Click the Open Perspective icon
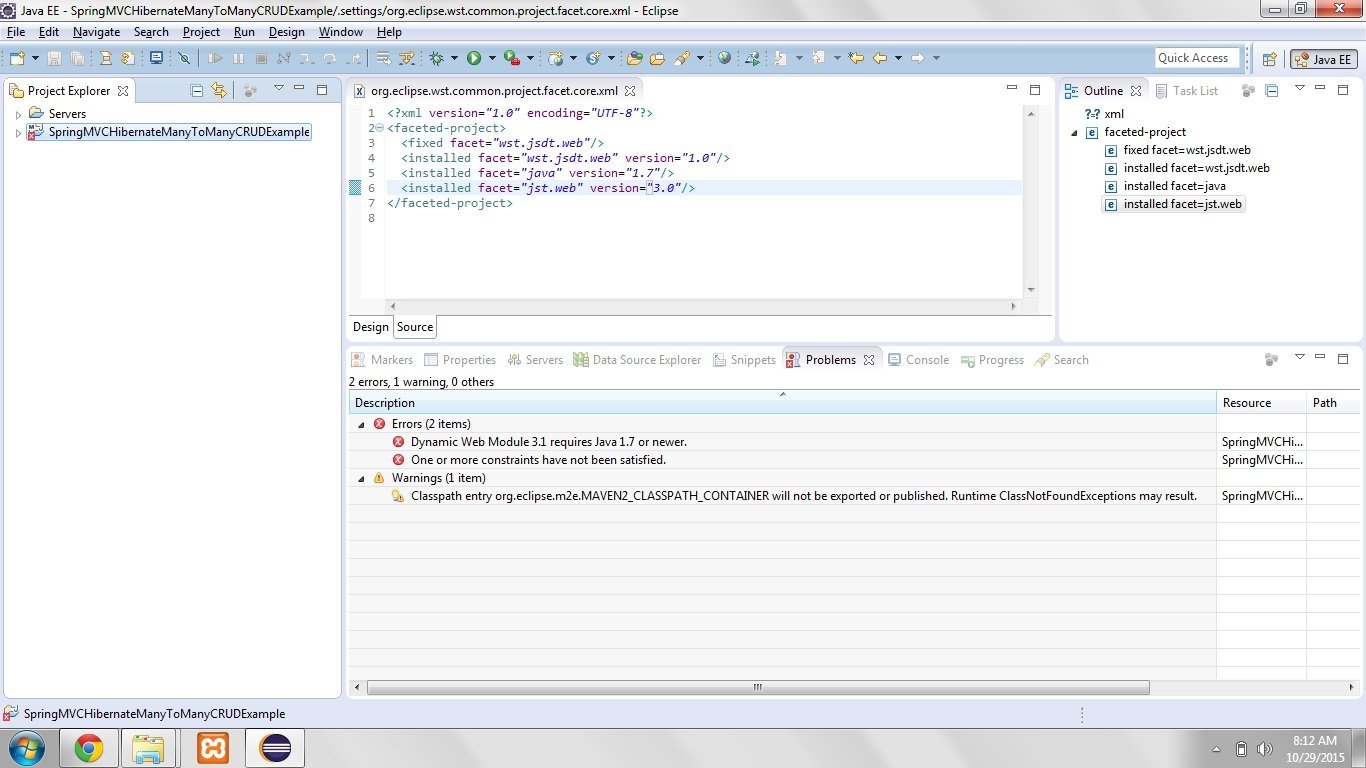 pos(1269,59)
